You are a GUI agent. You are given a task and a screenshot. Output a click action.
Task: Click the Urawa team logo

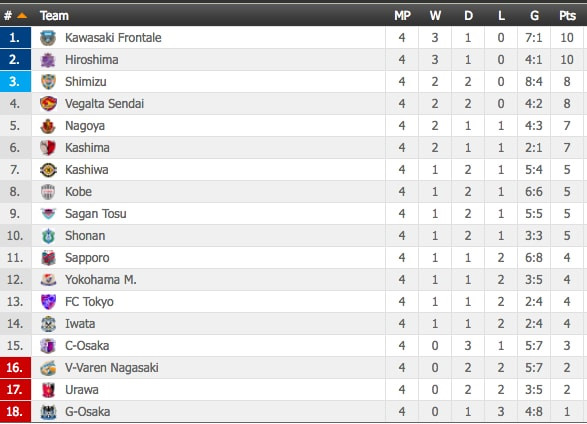[x=48, y=390]
